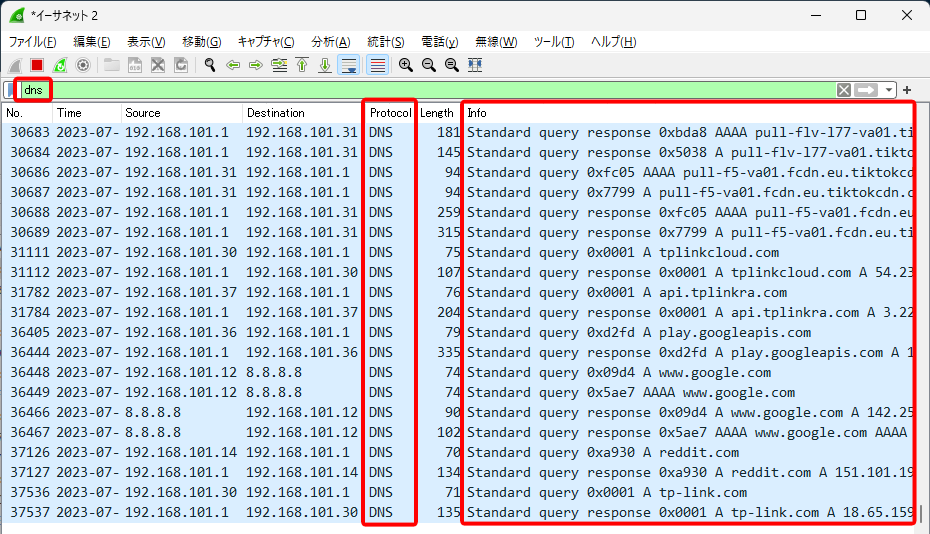Open the 統計(S) menu

coord(386,42)
